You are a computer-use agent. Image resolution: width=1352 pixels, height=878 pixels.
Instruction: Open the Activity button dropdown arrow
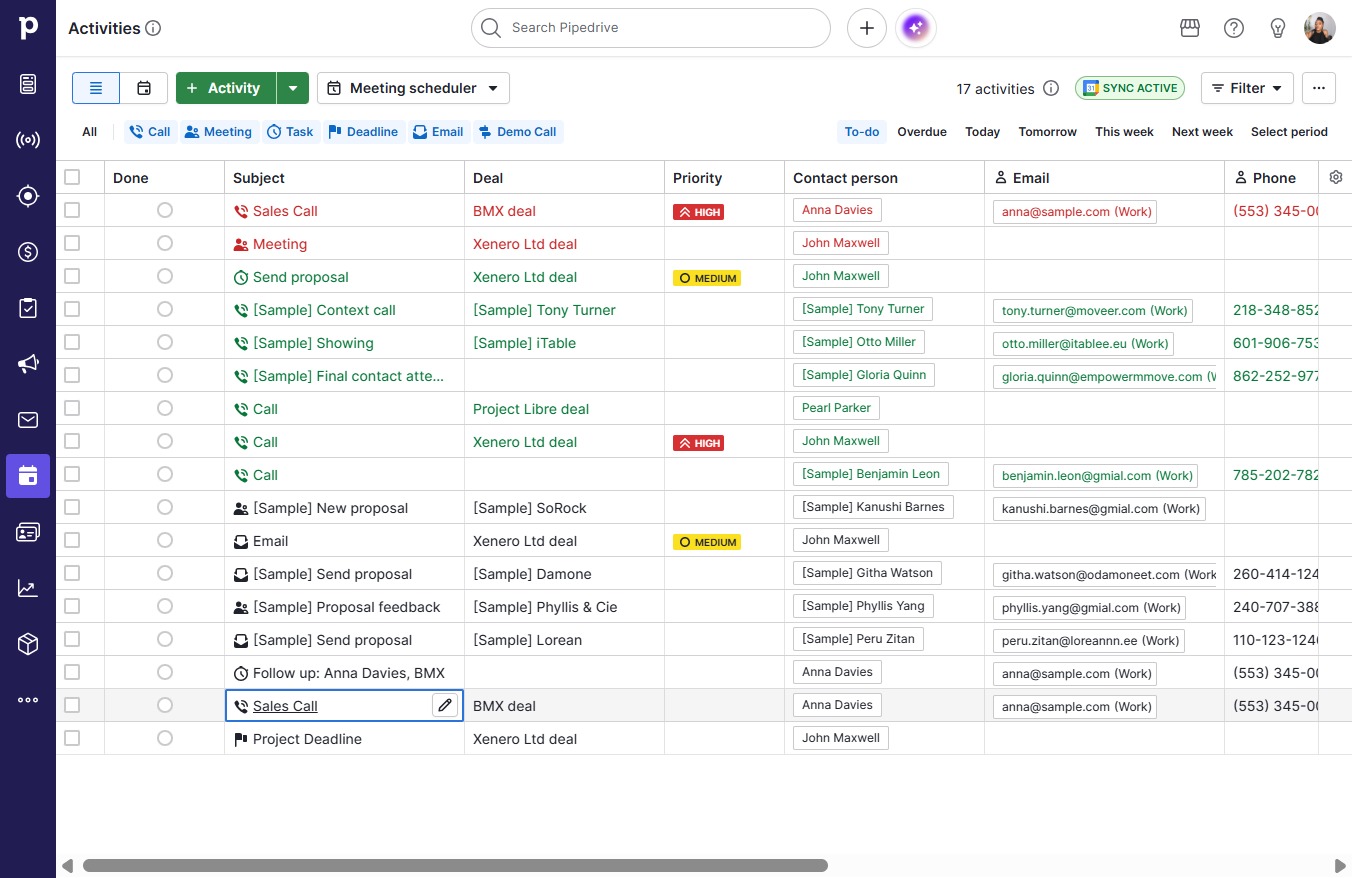click(x=293, y=88)
